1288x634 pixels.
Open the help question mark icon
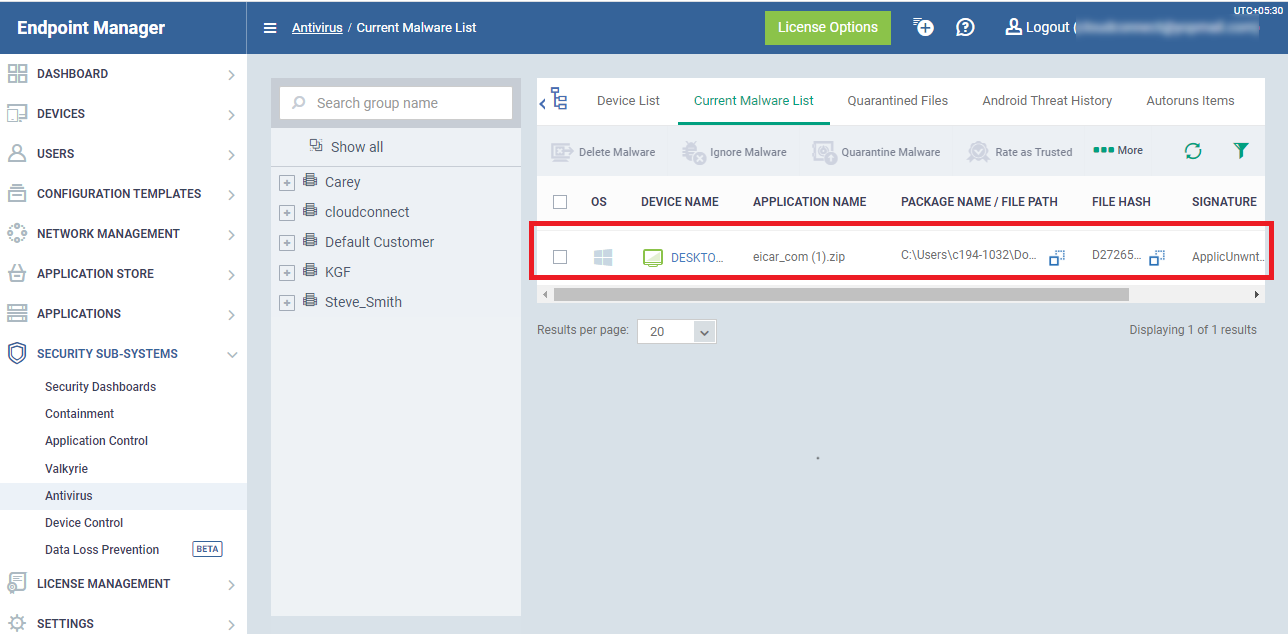coord(965,27)
